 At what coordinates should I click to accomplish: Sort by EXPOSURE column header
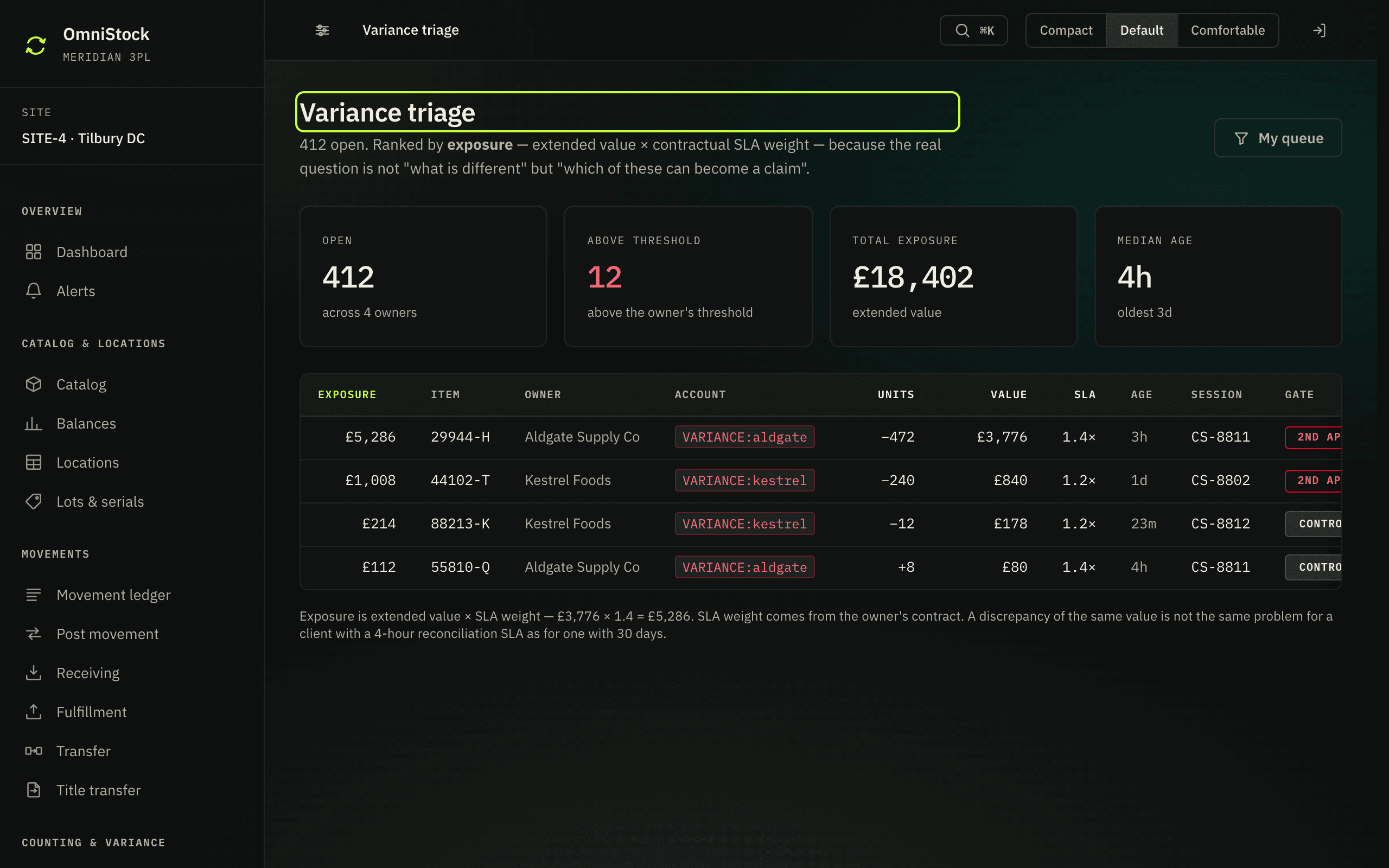(x=347, y=394)
